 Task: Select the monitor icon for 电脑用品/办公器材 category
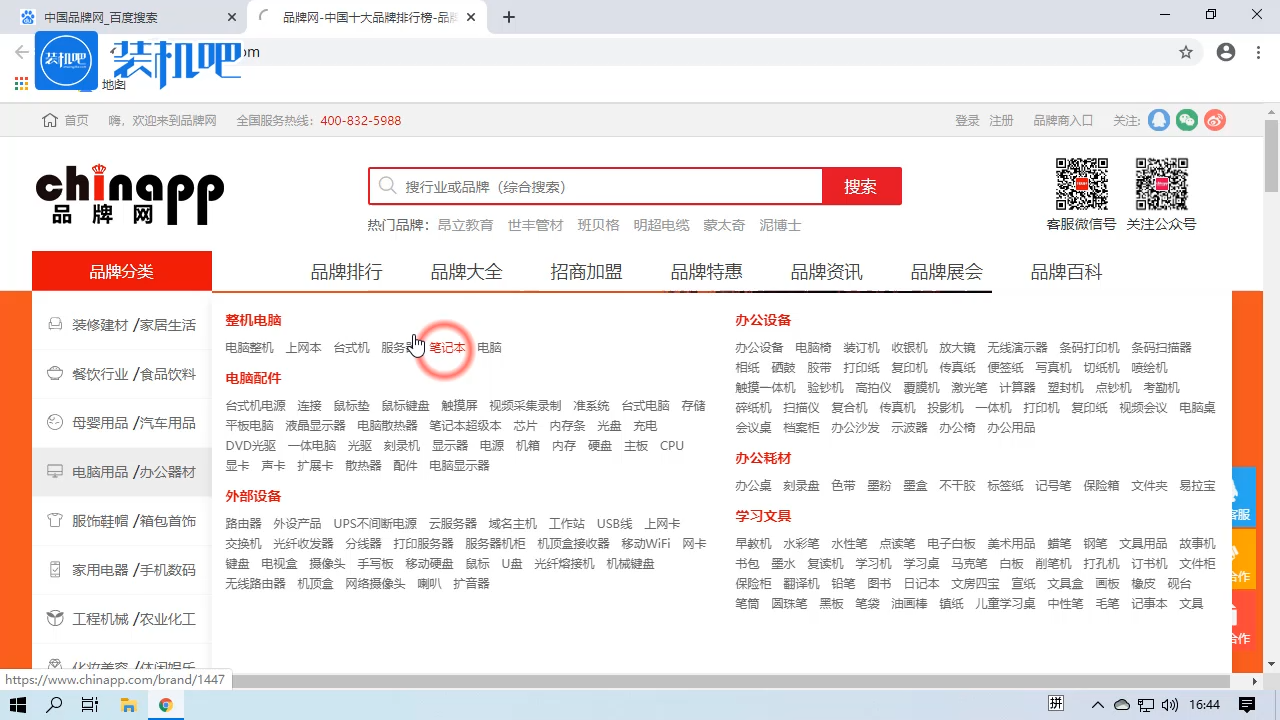55,471
